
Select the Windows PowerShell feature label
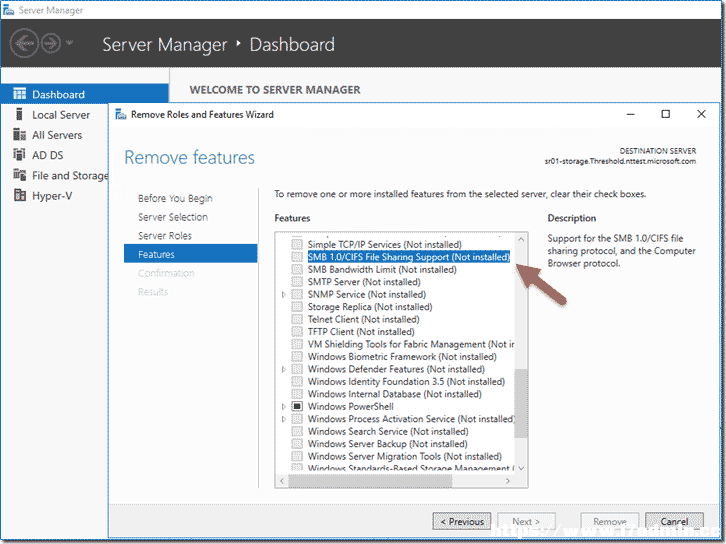pos(350,406)
